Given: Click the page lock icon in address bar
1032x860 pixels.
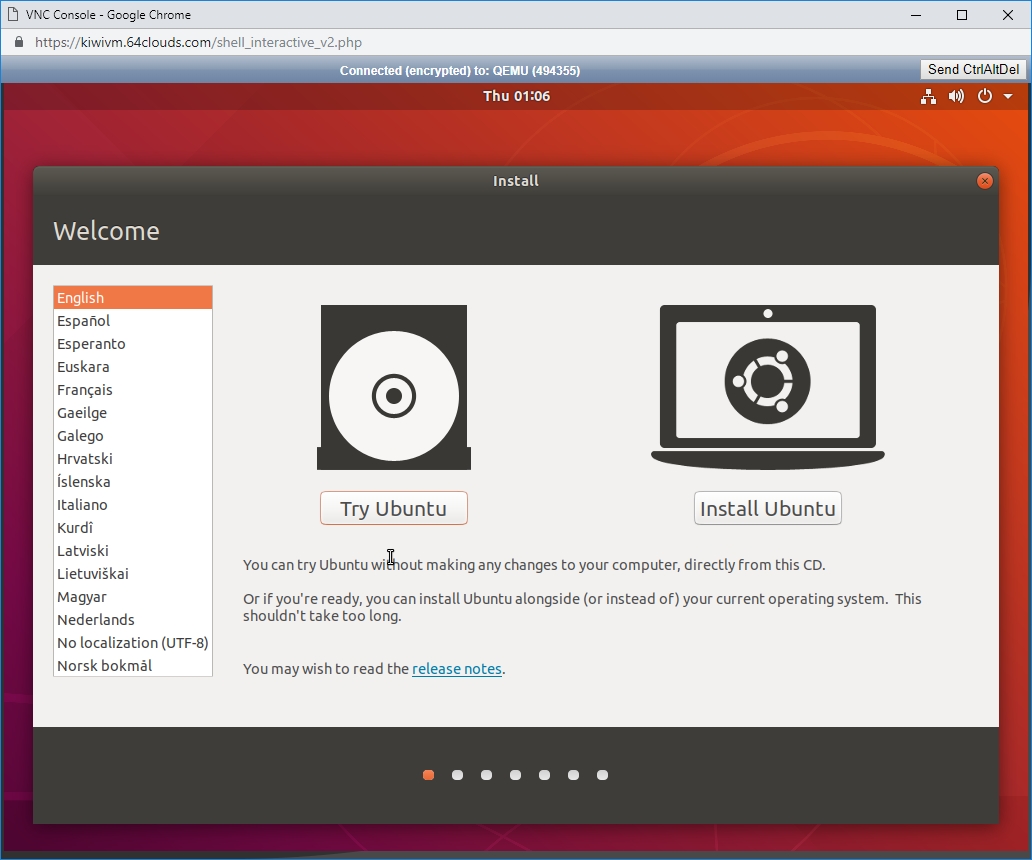Looking at the screenshot, I should pyautogui.click(x=18, y=43).
